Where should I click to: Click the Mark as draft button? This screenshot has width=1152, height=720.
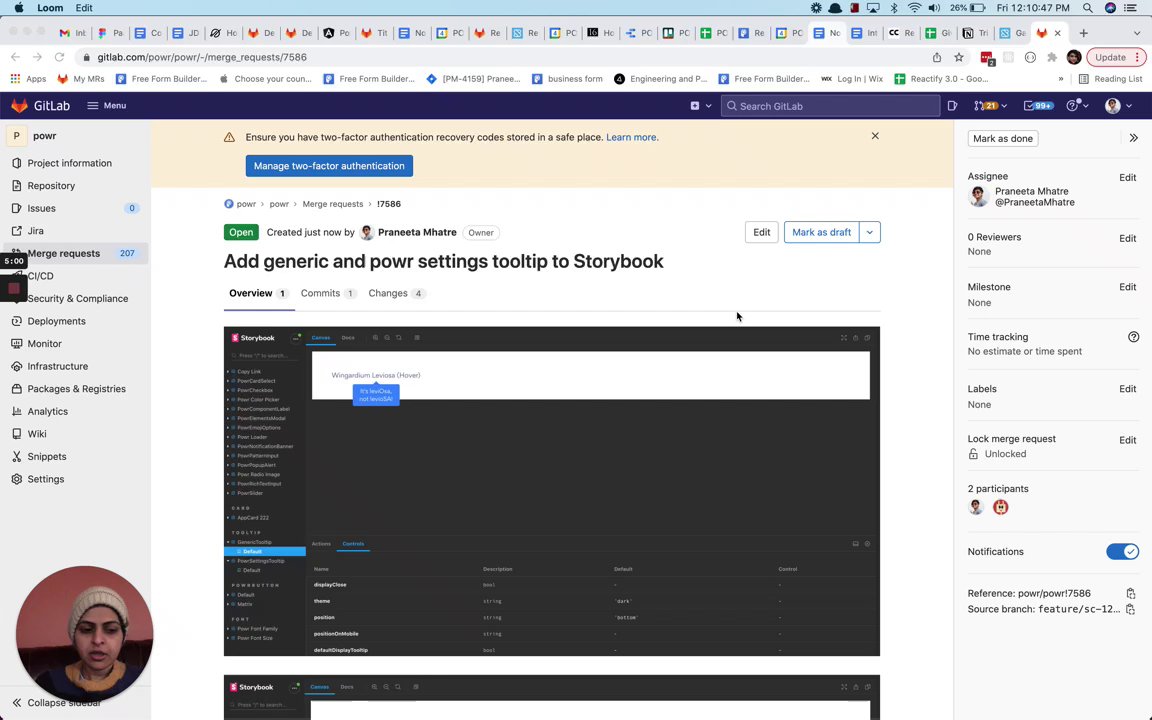point(821,232)
